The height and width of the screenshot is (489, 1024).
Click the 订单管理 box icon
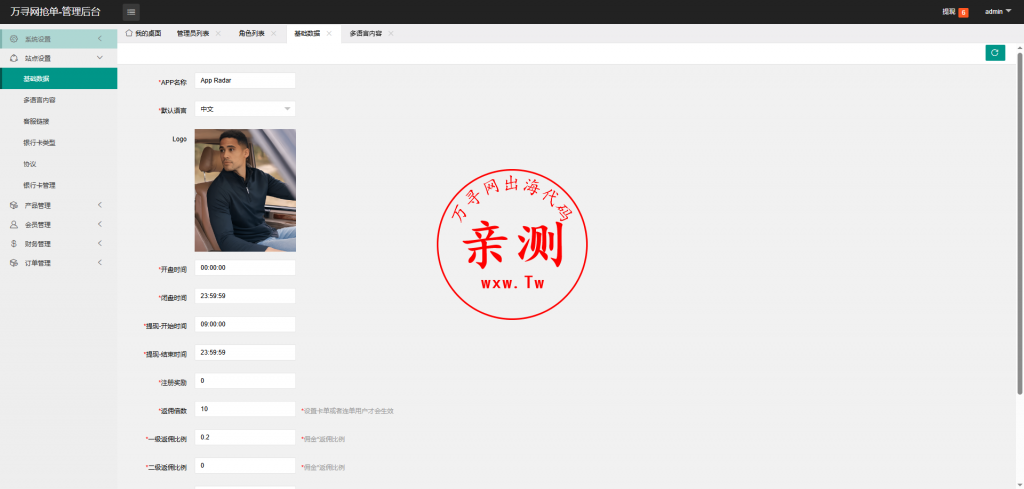(x=14, y=263)
